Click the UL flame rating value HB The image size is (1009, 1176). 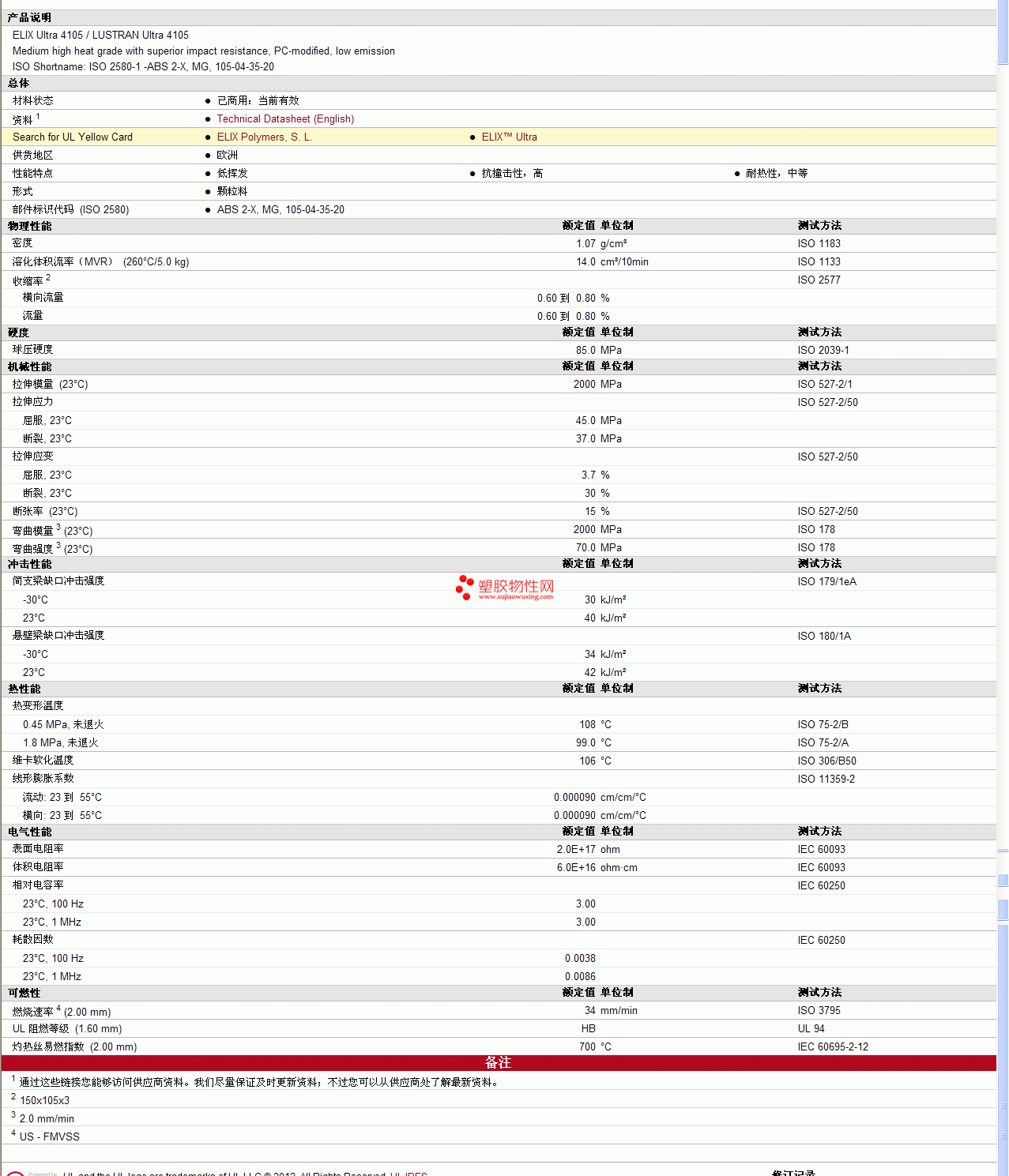(x=588, y=1028)
